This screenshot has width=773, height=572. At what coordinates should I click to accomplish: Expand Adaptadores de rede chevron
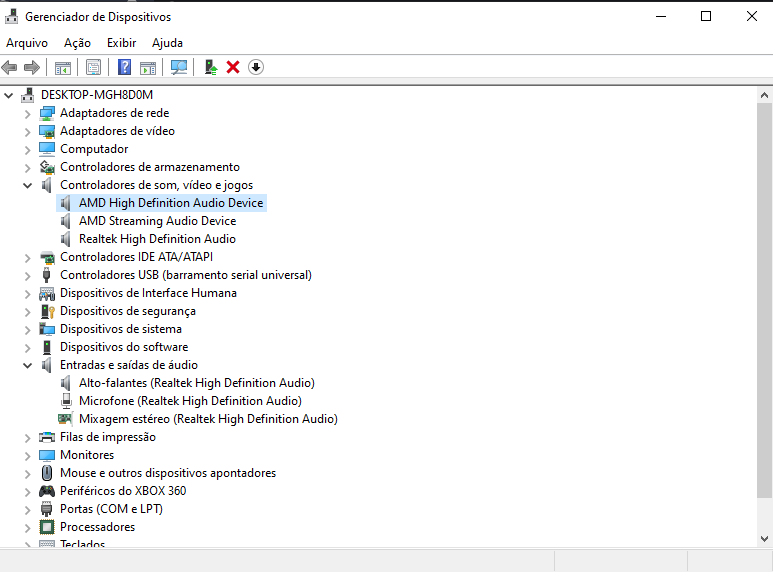[x=28, y=114]
